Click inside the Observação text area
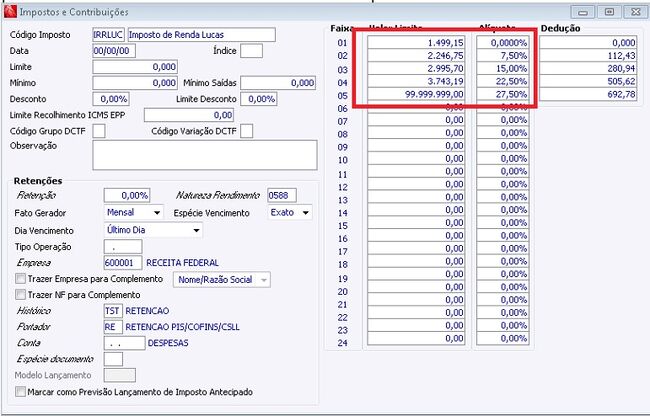Screen dimensions: 650x416 205,155
